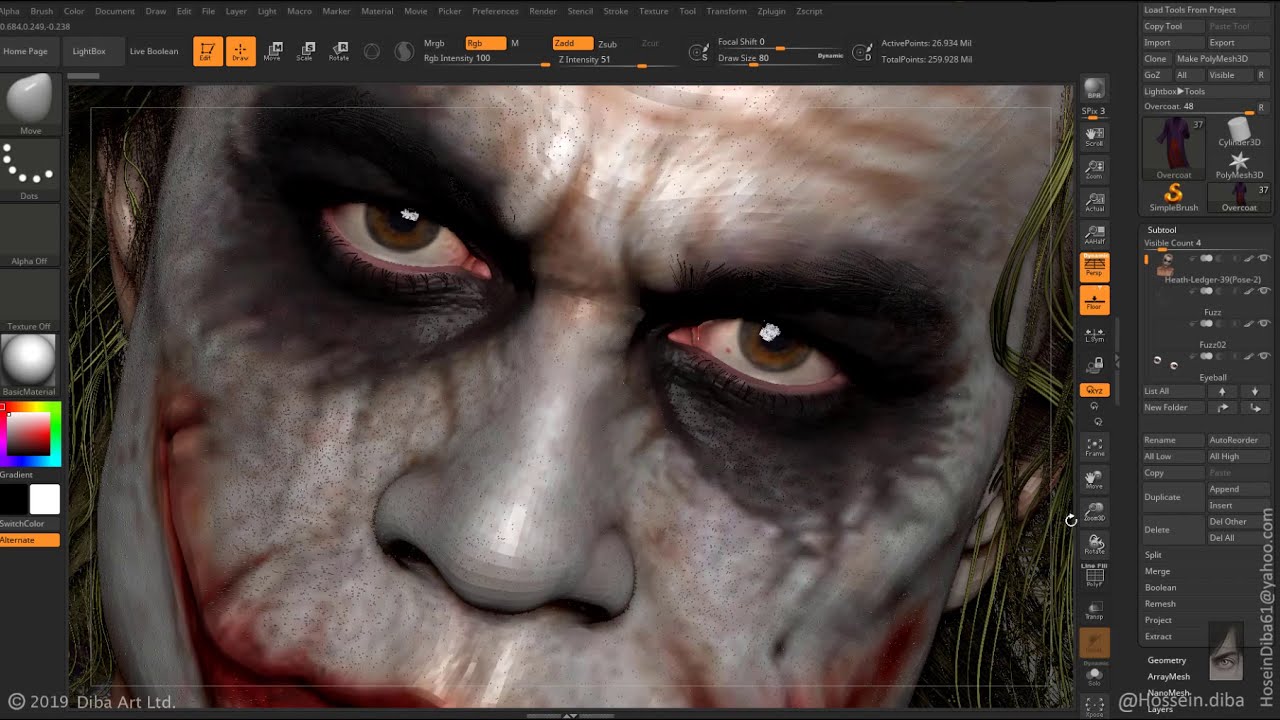Switch to Zsub sculpt mode
1280x720 pixels.
coord(607,44)
